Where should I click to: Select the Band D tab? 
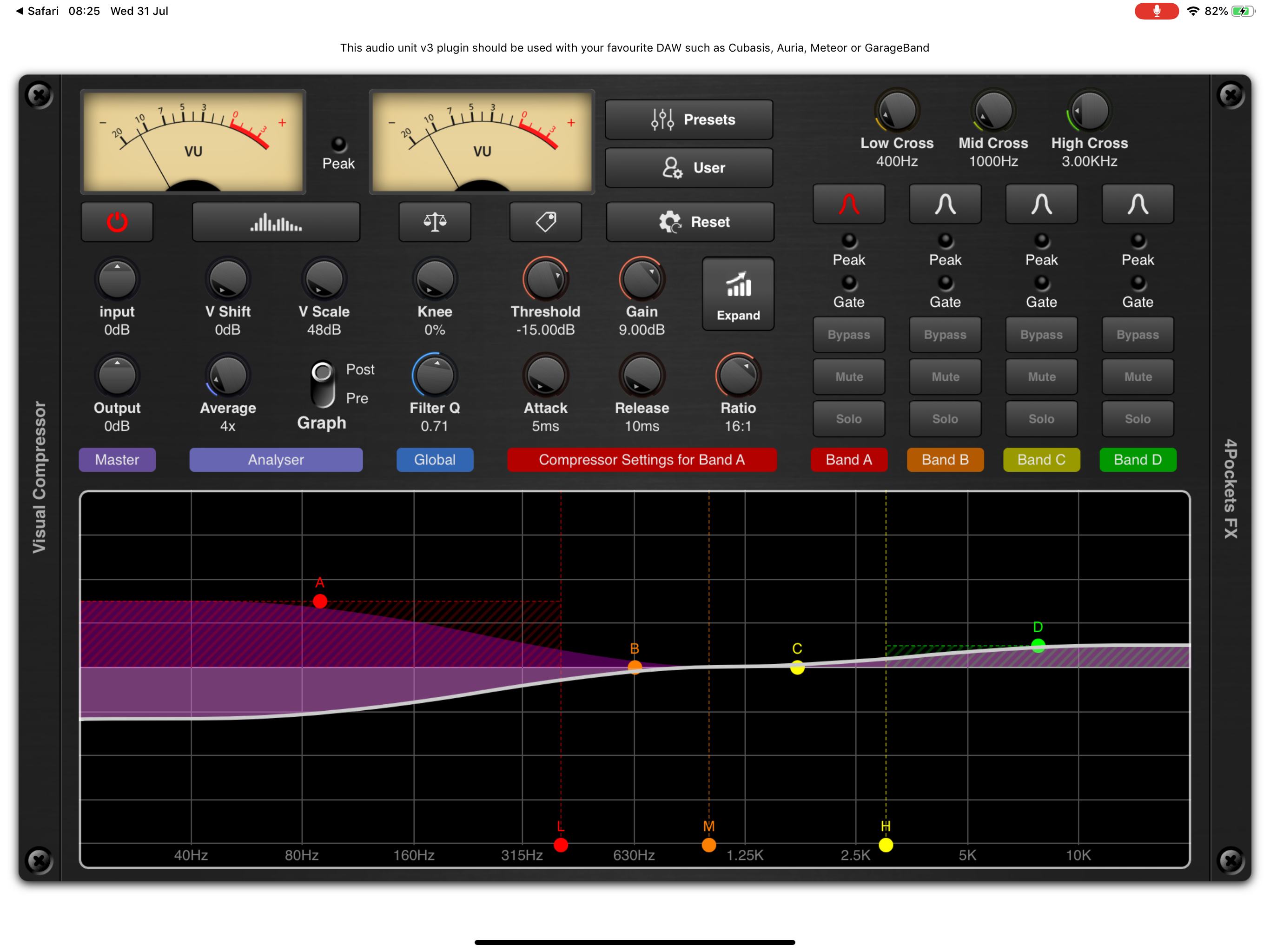pyautogui.click(x=1138, y=460)
